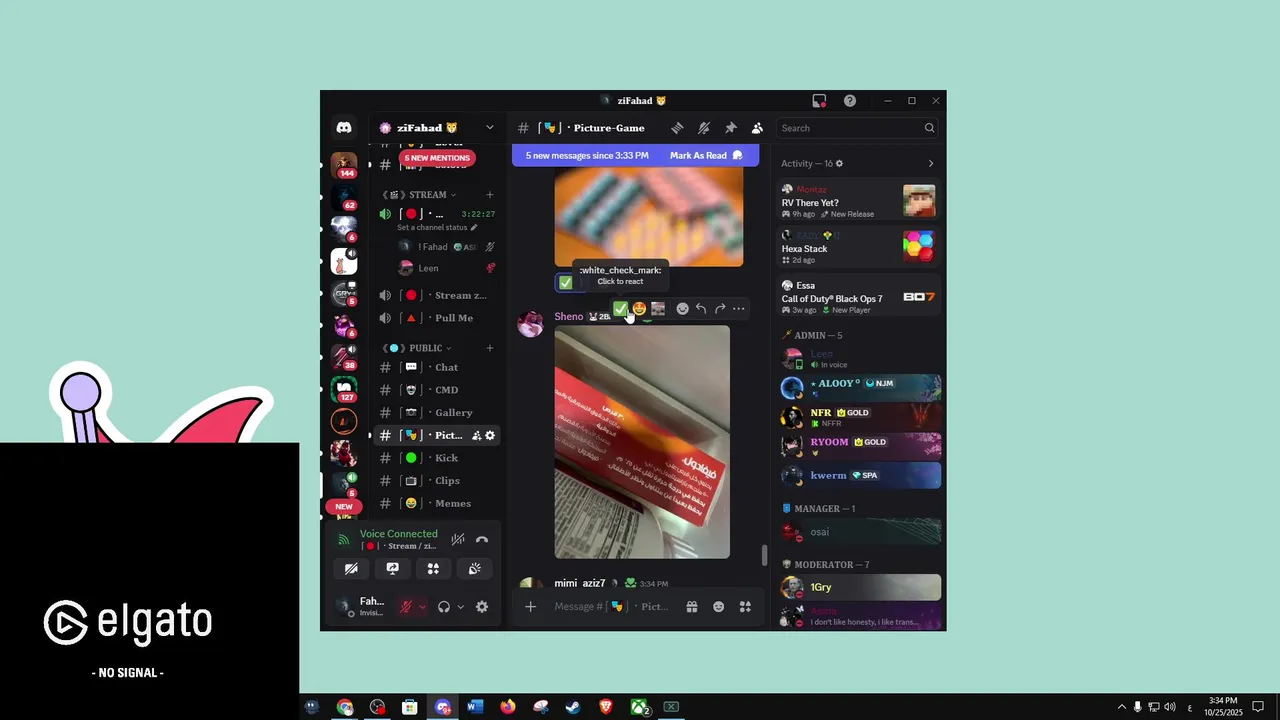Open the gift icon in message bar
Image resolution: width=1280 pixels, height=720 pixels.
691,607
